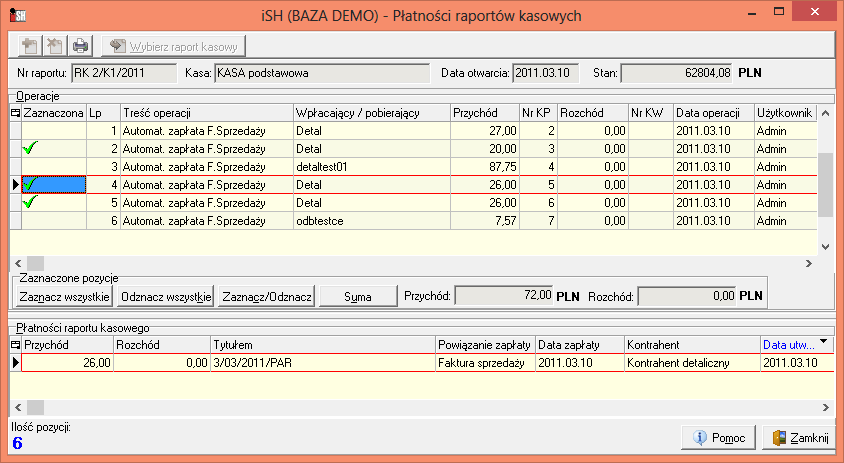The image size is (844, 463).
Task: Maximize the iSH window
Action: 778,12
